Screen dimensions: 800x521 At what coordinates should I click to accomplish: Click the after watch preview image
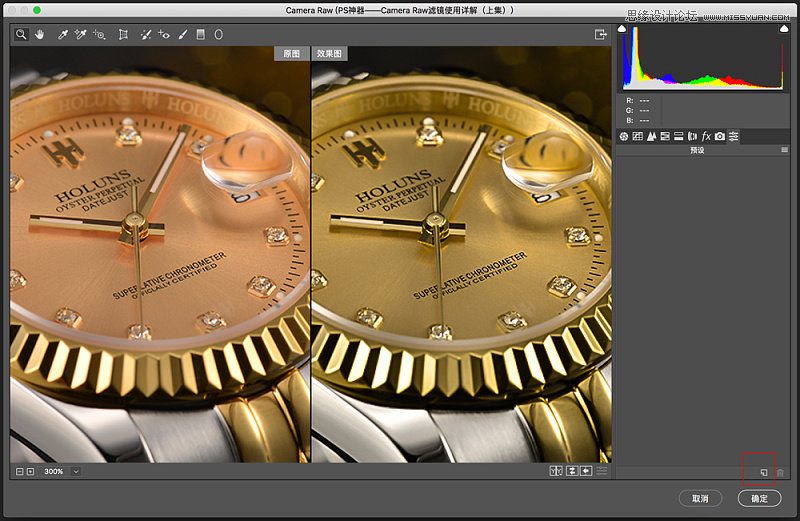(461, 255)
